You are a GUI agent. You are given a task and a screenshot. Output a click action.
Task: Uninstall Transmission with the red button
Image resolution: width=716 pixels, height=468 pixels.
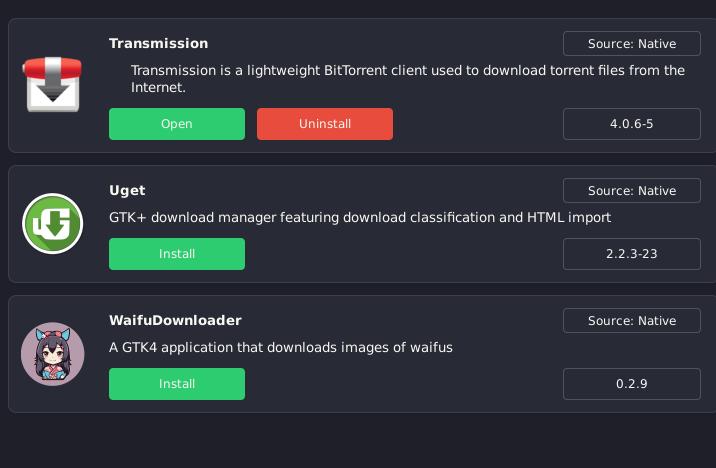(x=324, y=124)
